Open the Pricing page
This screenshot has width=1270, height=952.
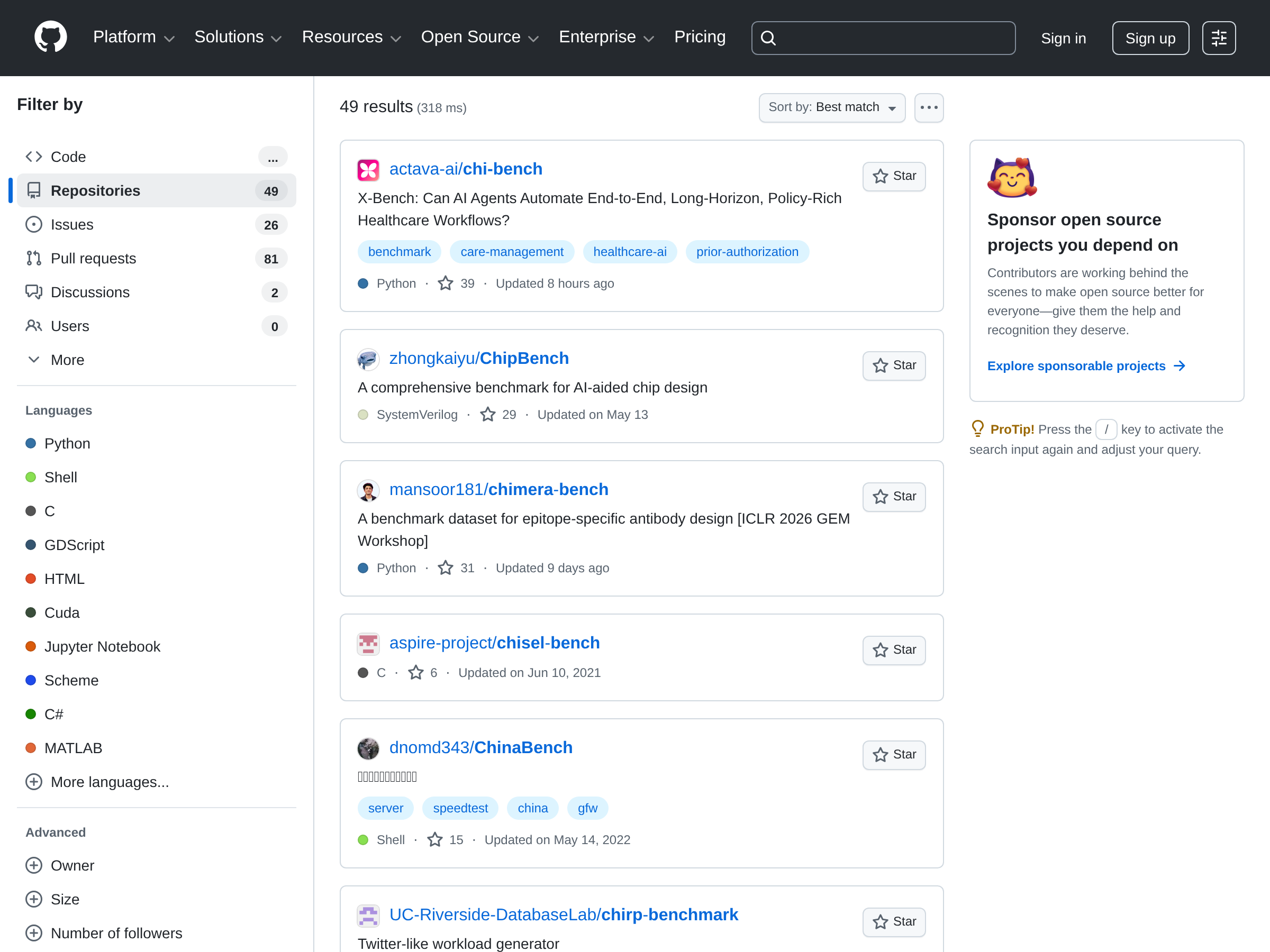700,38
